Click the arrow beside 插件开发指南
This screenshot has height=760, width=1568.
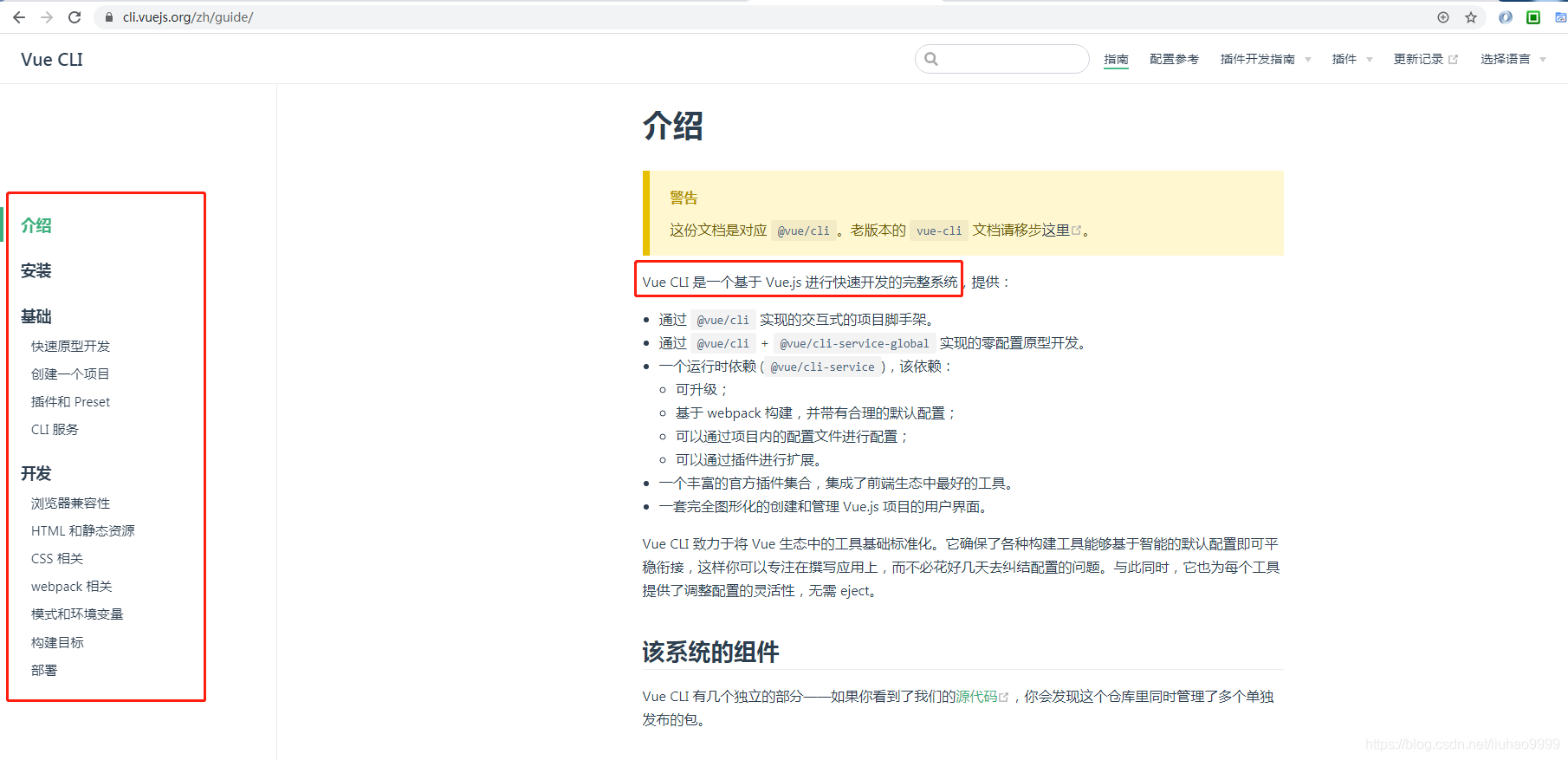1308,60
